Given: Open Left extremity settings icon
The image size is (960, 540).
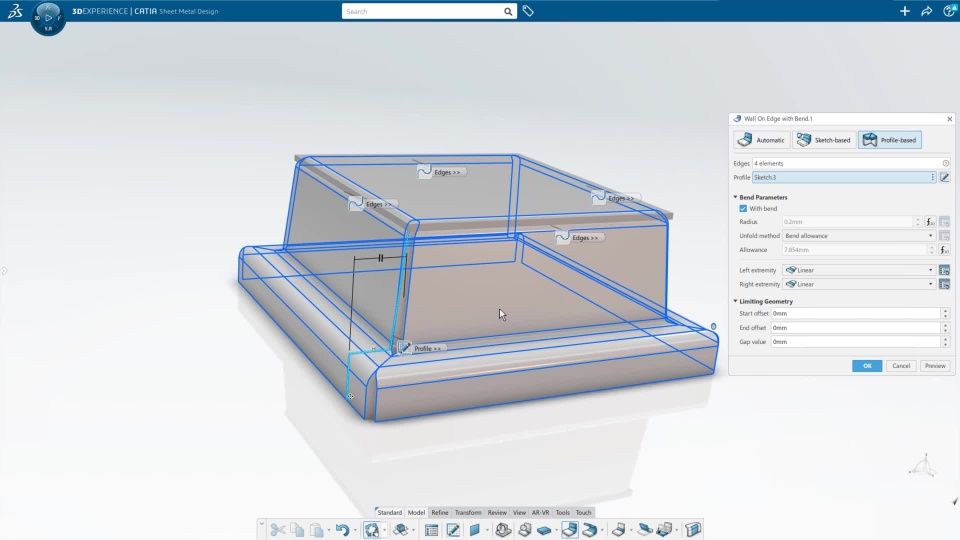Looking at the screenshot, I should (945, 270).
